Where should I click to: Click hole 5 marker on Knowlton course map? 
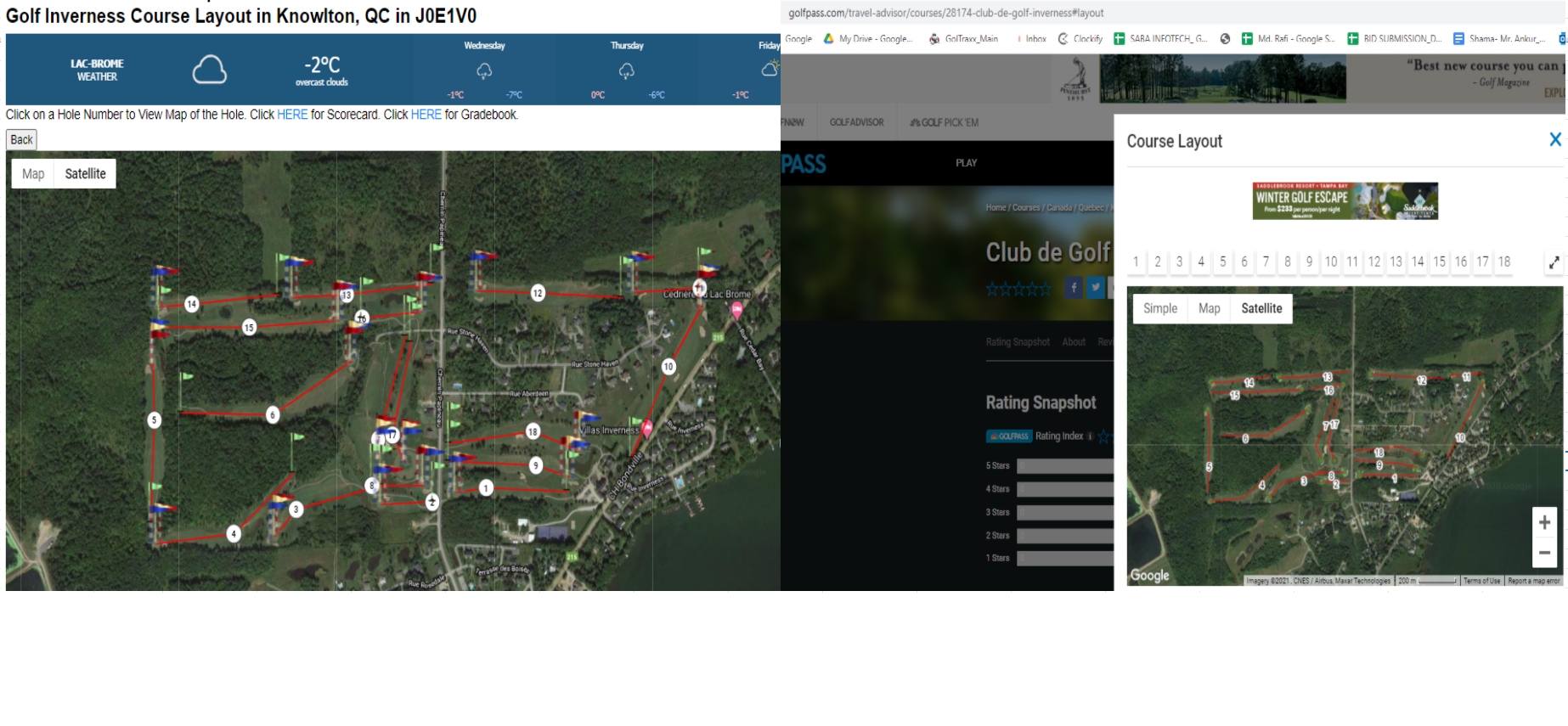pyautogui.click(x=154, y=419)
